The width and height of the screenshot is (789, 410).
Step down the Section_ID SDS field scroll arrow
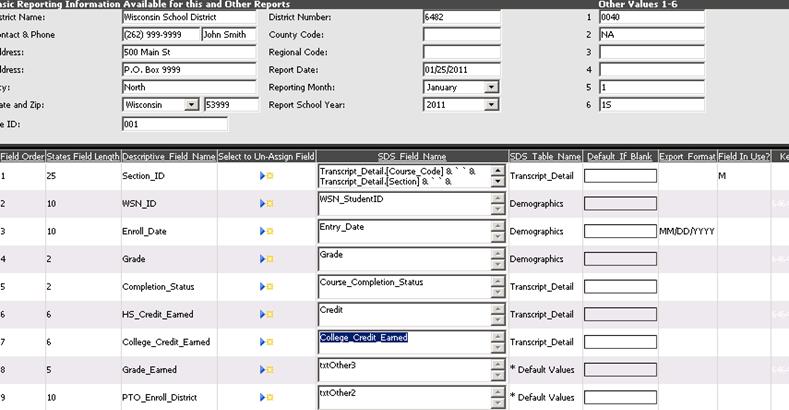498,182
